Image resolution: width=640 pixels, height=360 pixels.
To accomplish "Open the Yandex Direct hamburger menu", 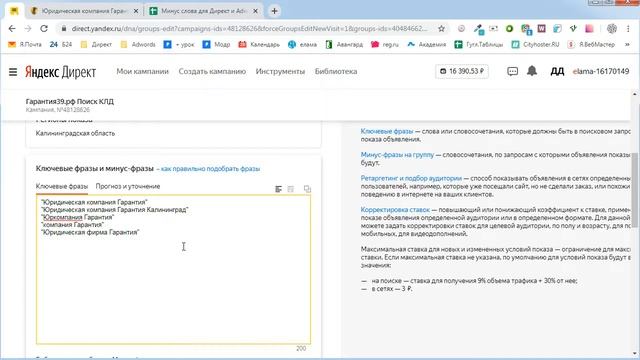I will [x=13, y=72].
